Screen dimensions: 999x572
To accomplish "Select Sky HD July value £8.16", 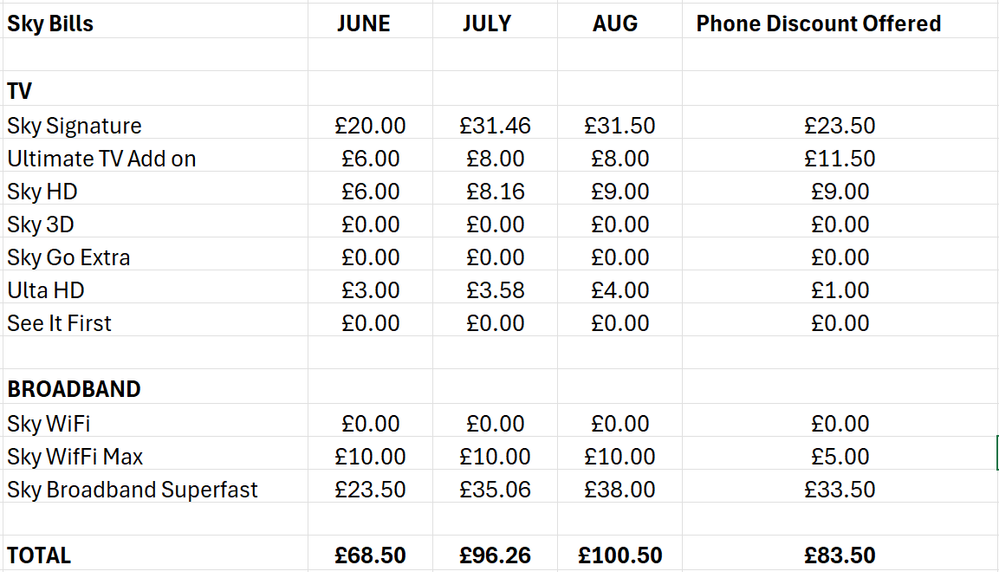I will coord(495,192).
